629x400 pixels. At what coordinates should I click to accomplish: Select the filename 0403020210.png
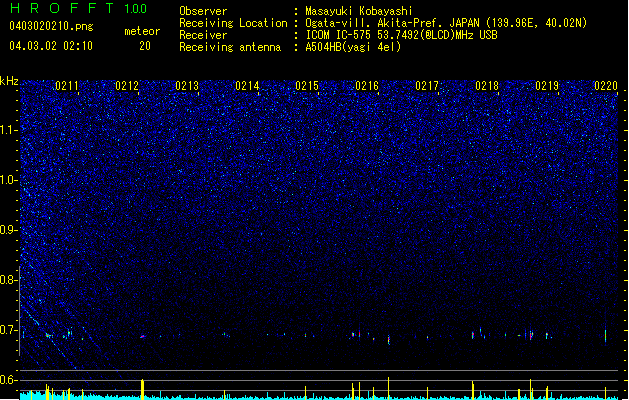coord(51,26)
